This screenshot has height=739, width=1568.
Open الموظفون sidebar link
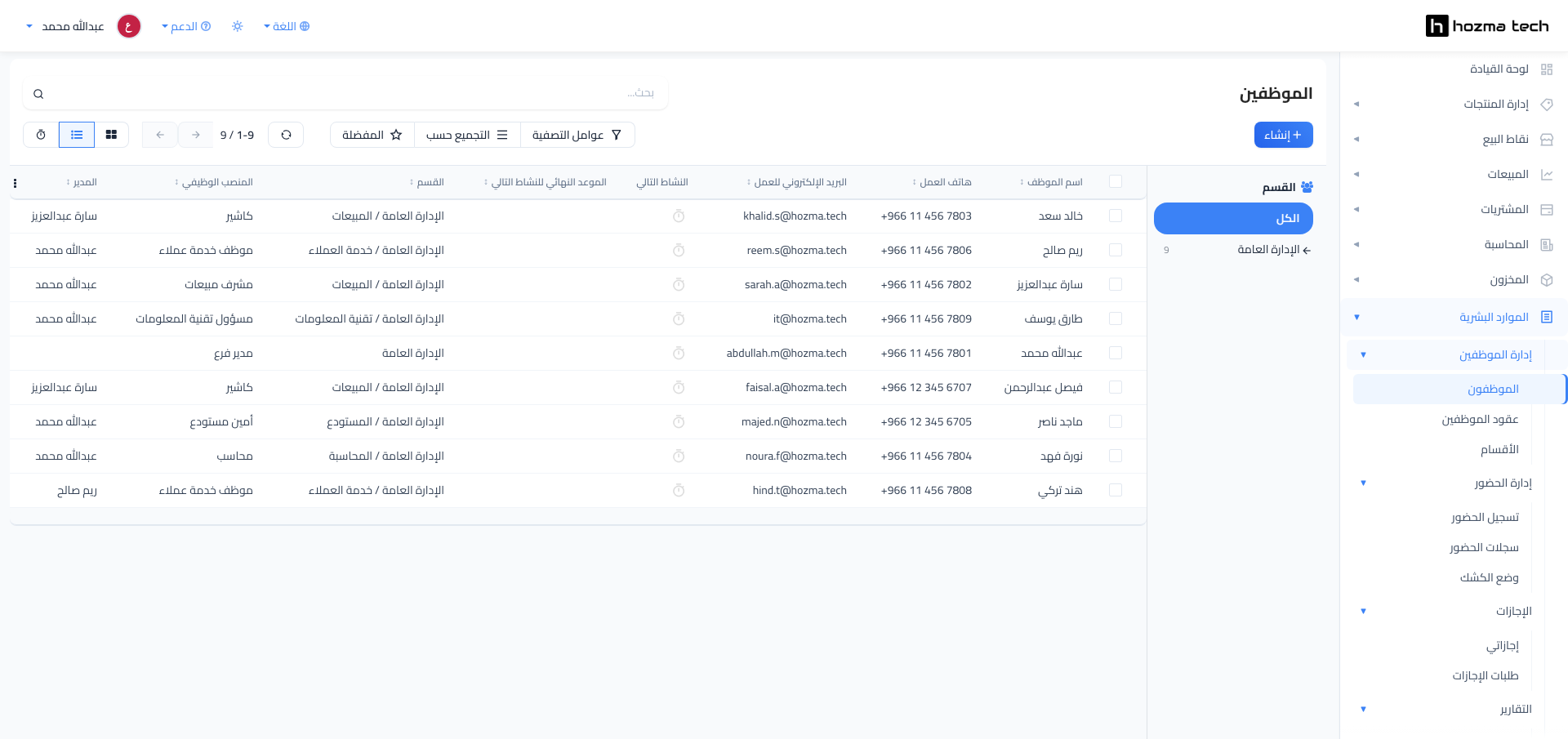click(1459, 390)
